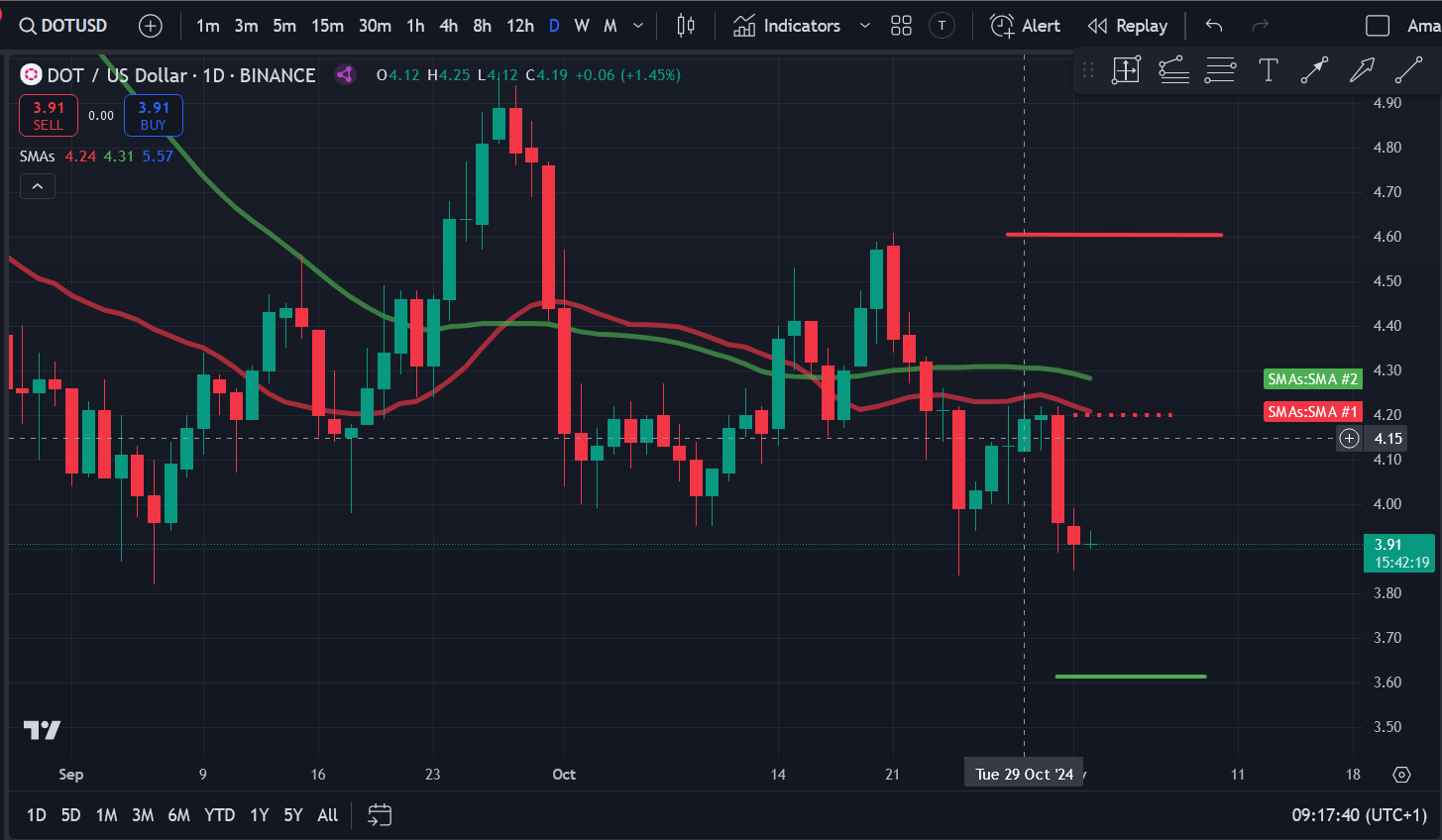
Task: Add symbol with the plus-circle icon
Action: [151, 26]
